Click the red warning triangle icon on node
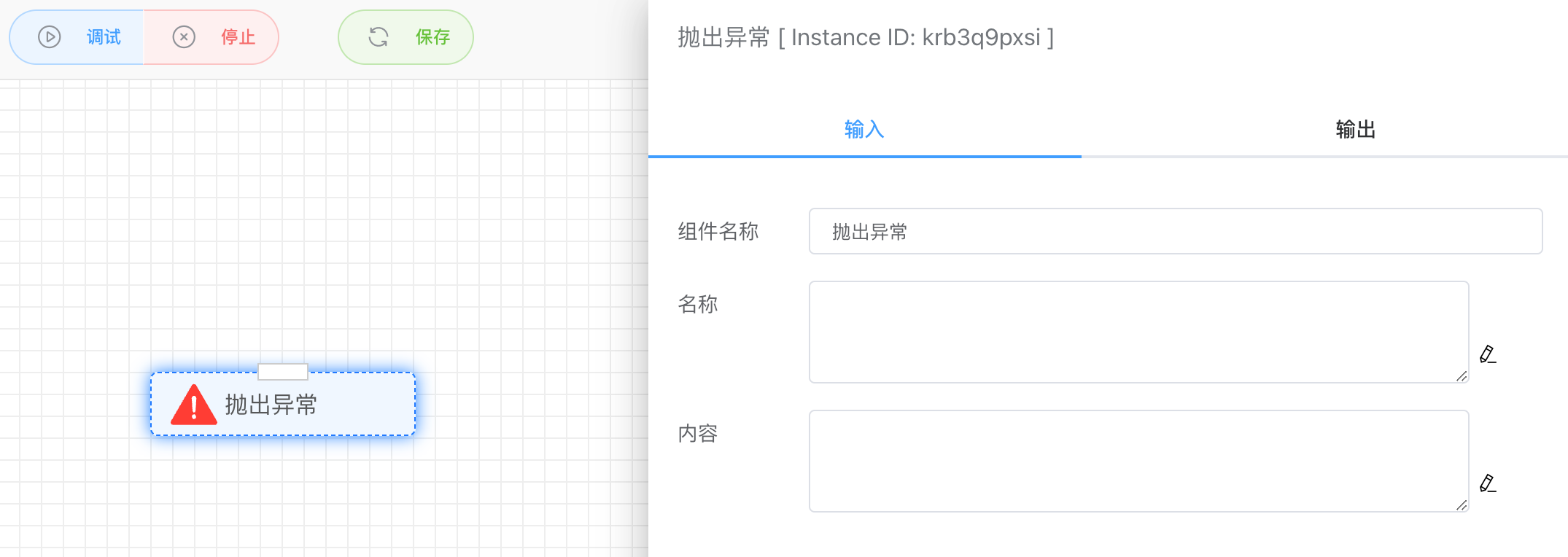The width and height of the screenshot is (1568, 557). tap(193, 405)
